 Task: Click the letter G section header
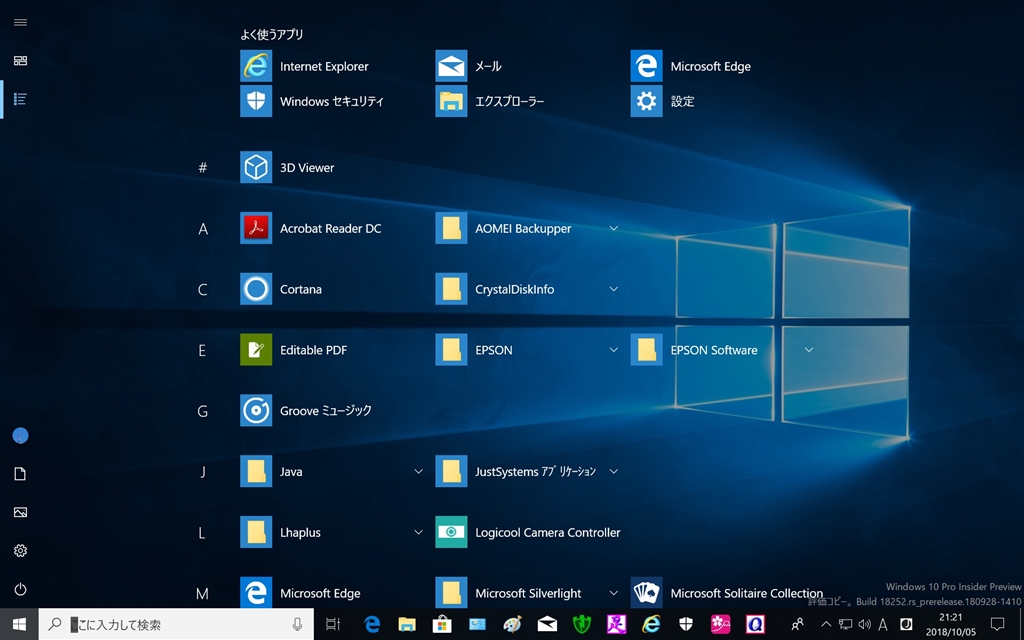(202, 411)
